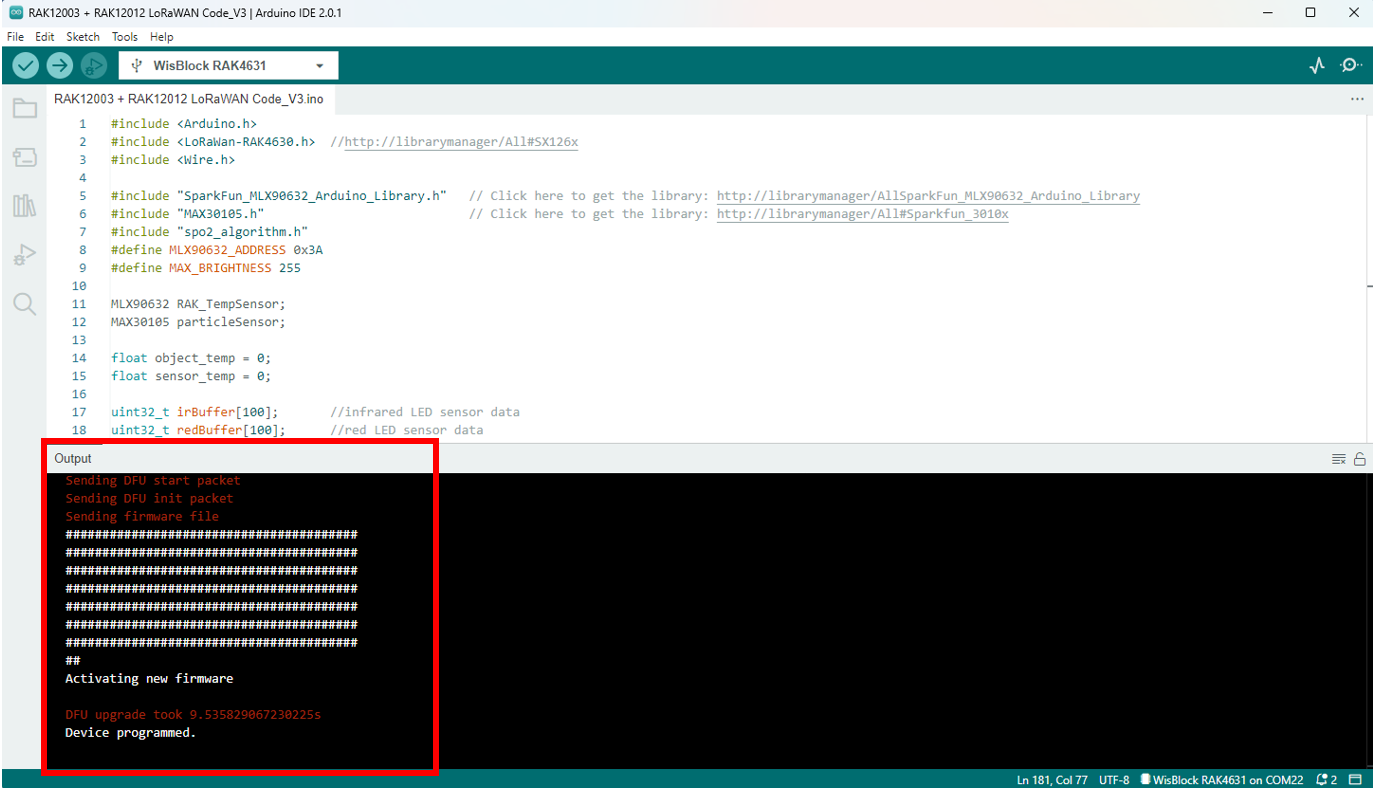
Task: Open the Serial Plotter
Action: [x=1317, y=65]
